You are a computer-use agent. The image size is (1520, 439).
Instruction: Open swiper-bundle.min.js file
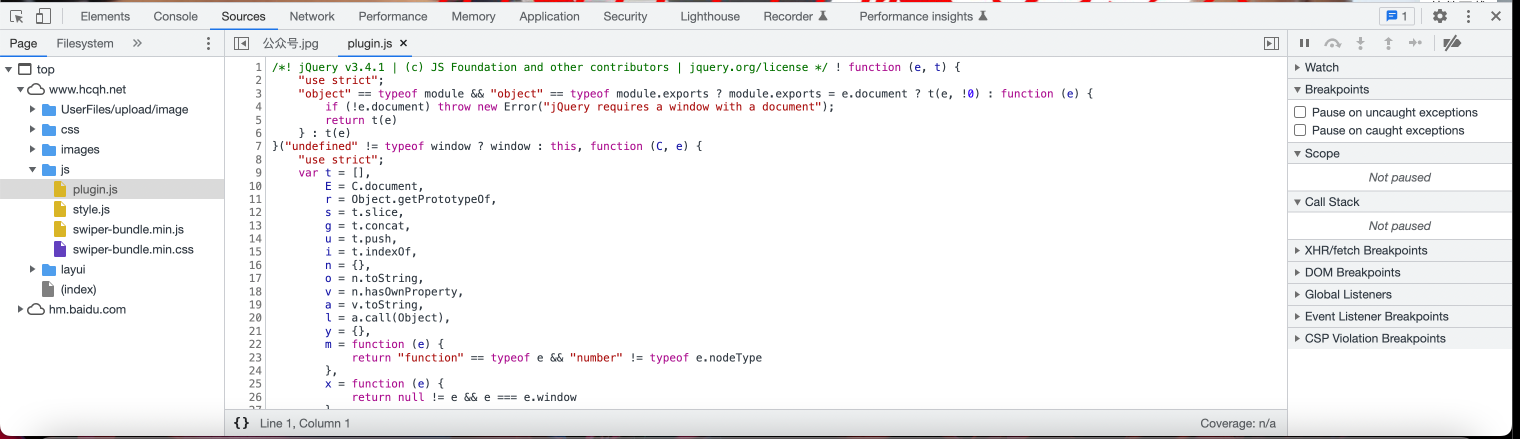coord(128,229)
